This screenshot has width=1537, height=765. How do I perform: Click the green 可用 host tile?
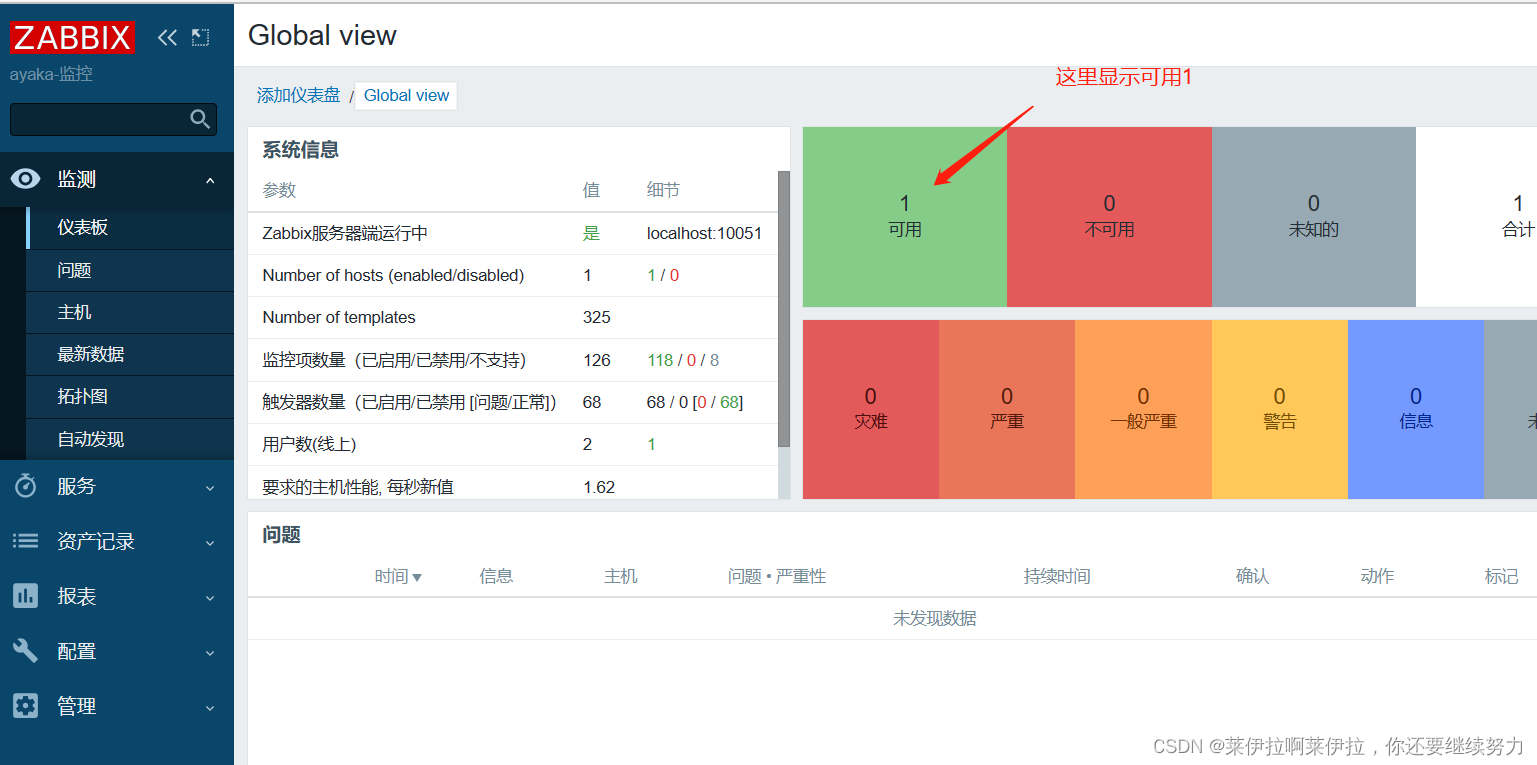tap(905, 216)
